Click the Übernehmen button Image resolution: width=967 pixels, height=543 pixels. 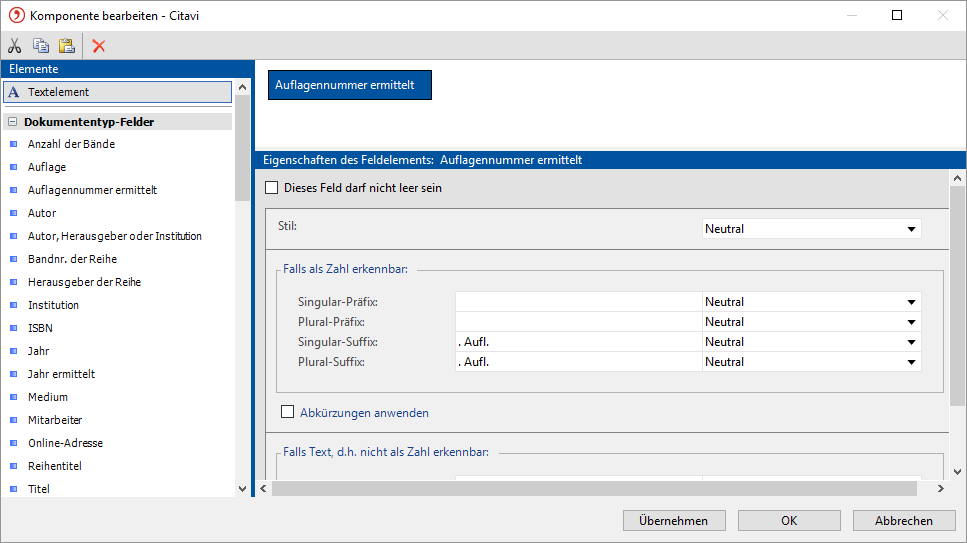[673, 521]
